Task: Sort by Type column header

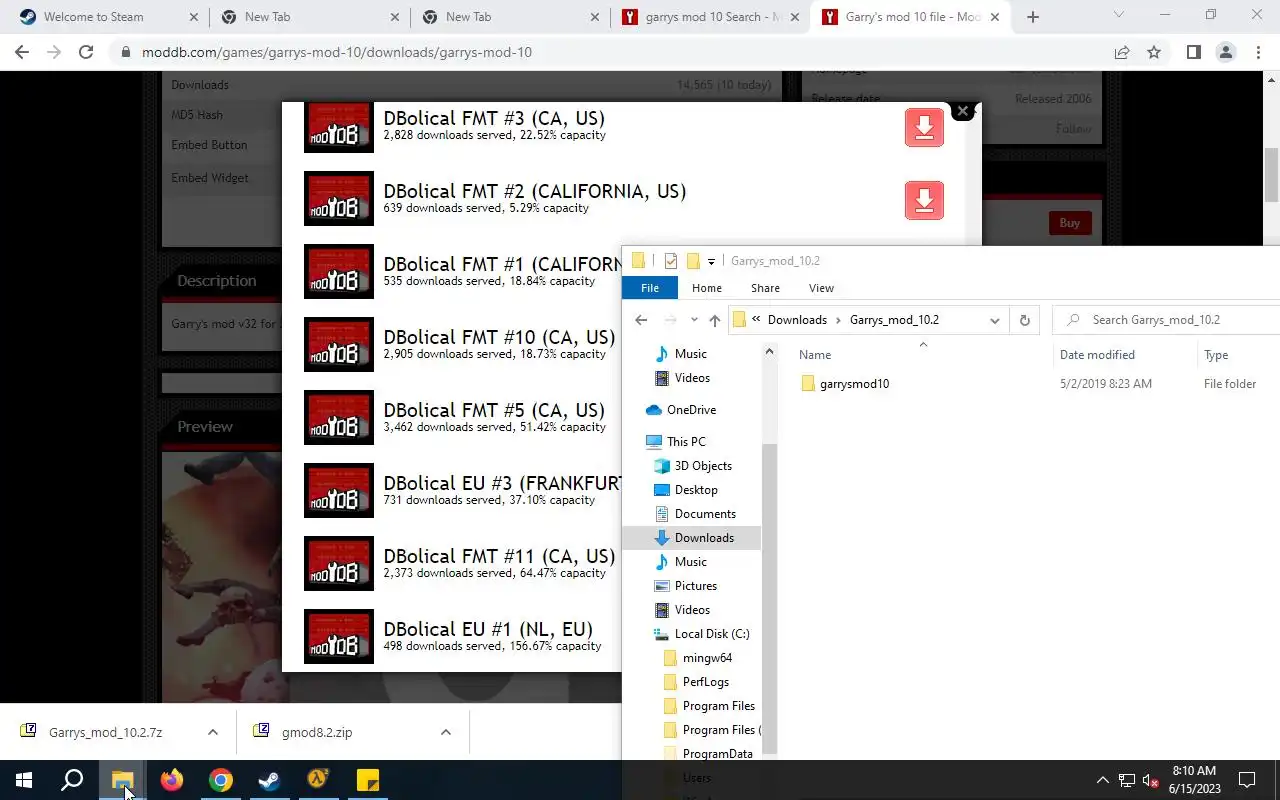Action: tap(1216, 355)
